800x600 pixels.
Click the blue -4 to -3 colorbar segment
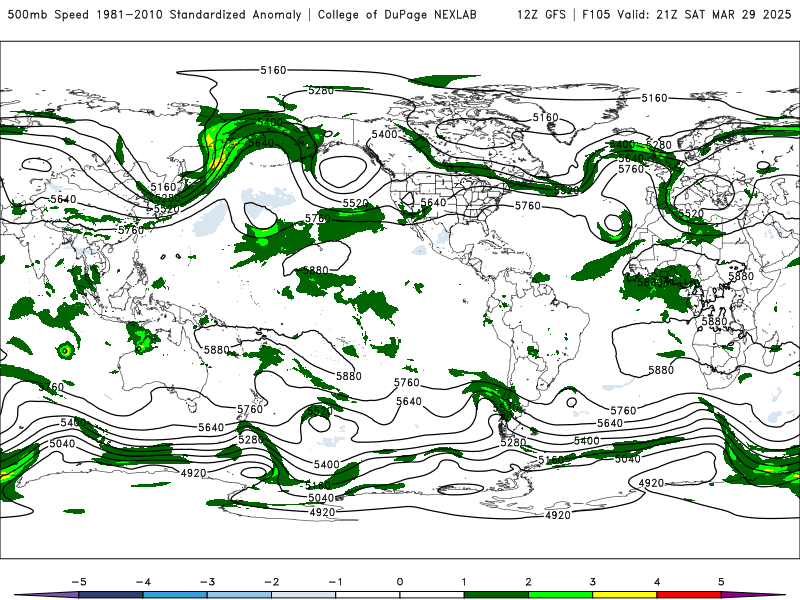point(175,595)
